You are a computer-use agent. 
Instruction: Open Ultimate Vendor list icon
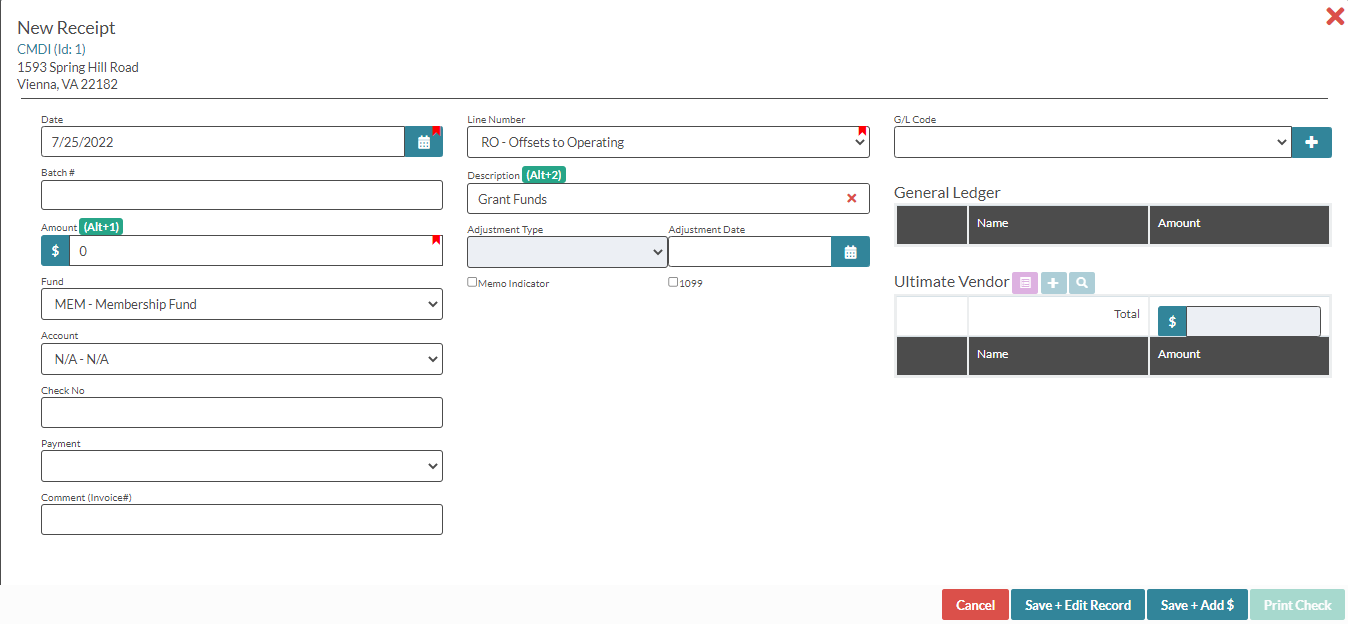click(1025, 283)
